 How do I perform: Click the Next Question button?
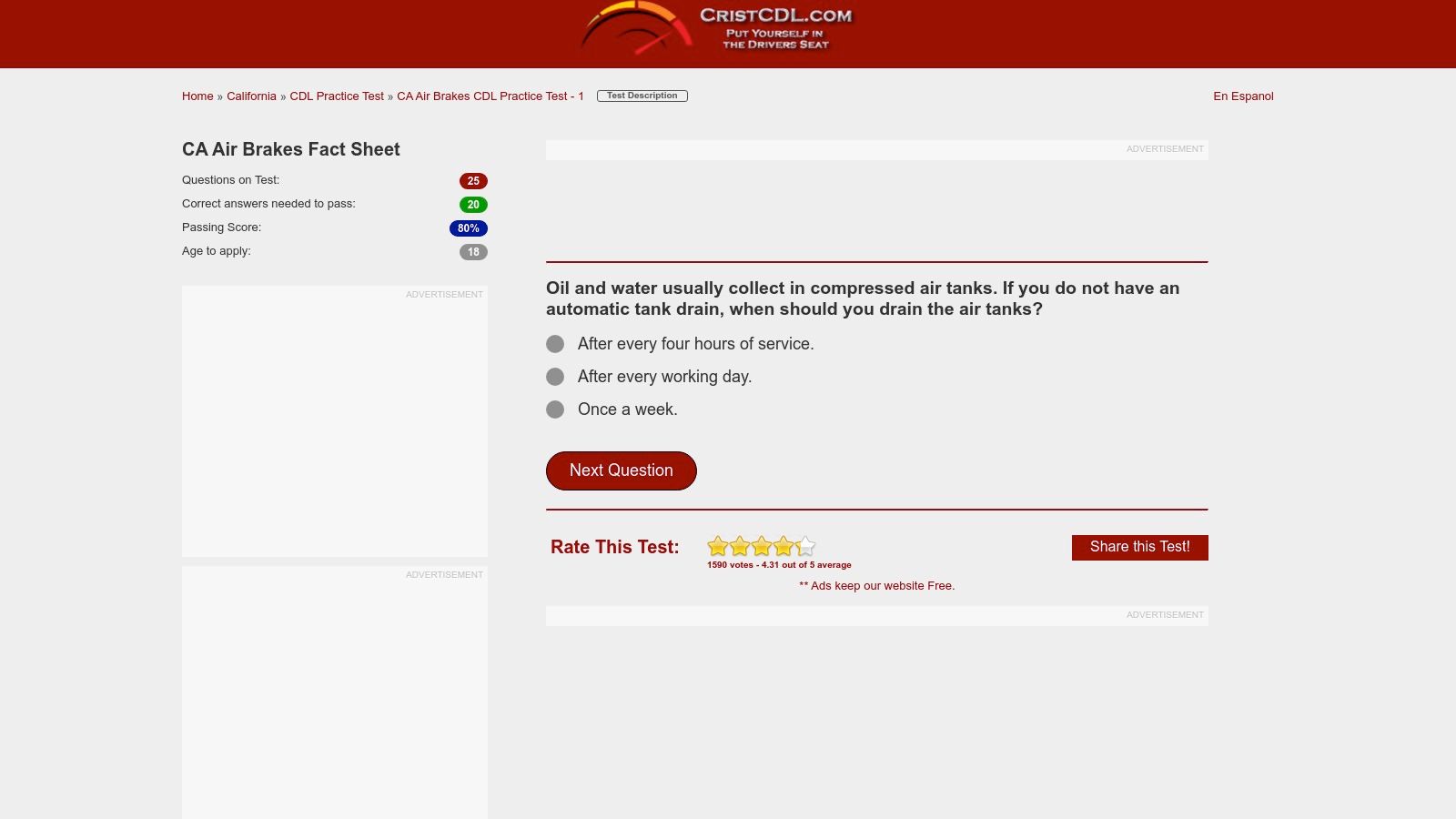point(622,470)
